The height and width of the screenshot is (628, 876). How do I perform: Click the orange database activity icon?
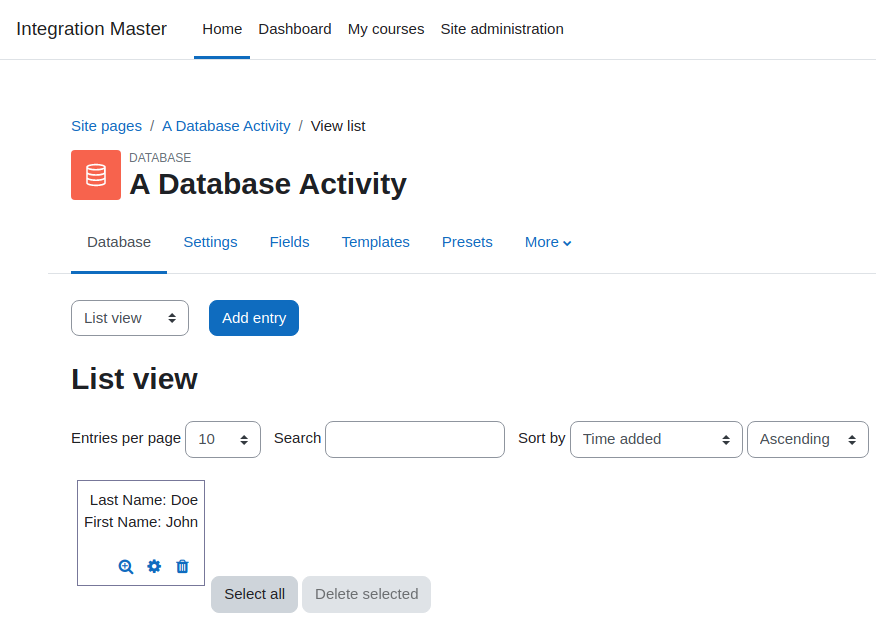(96, 175)
